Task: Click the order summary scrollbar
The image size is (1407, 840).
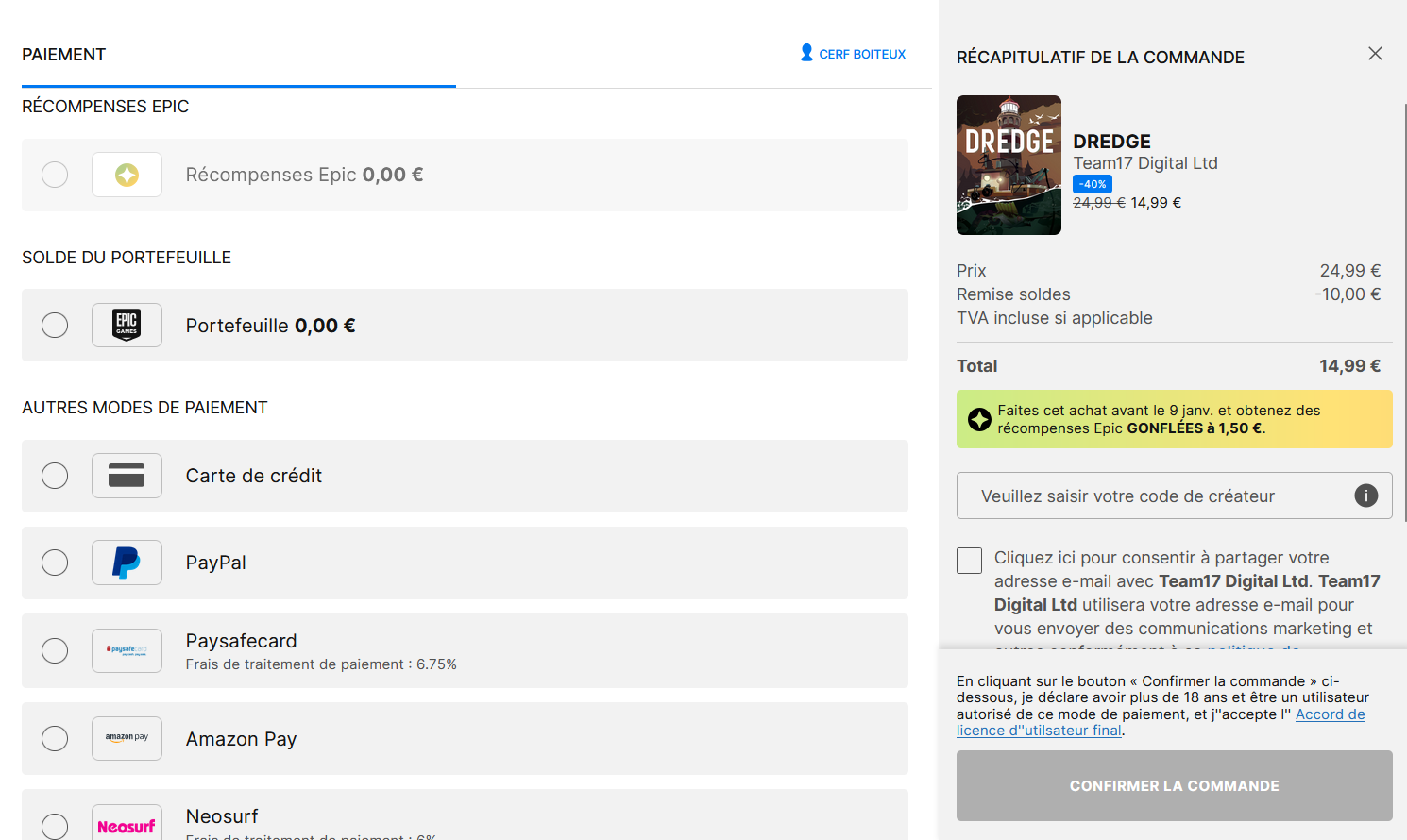Action: (x=1404, y=311)
